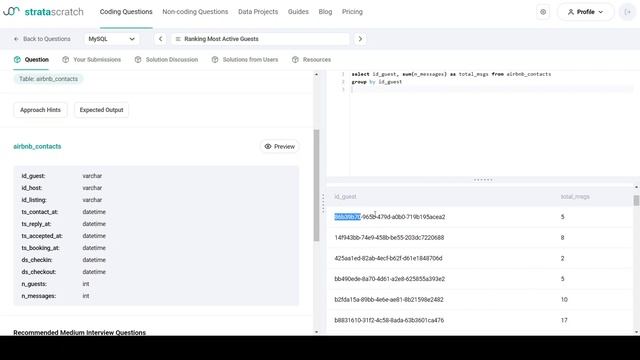This screenshot has width=640, height=360.
Task: Click the eye icon in Preview
Action: point(268,147)
